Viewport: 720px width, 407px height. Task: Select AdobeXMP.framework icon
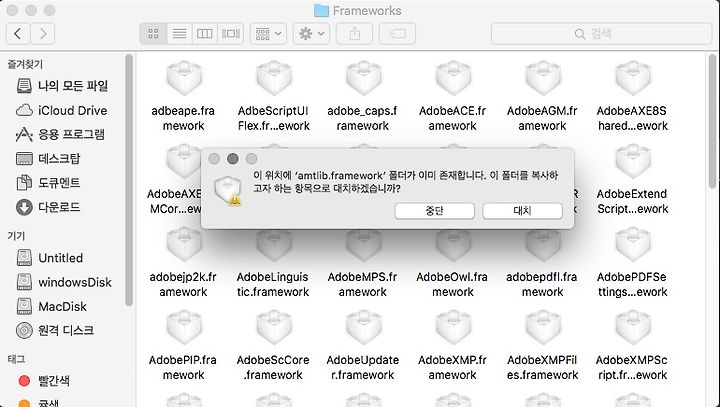tap(453, 328)
